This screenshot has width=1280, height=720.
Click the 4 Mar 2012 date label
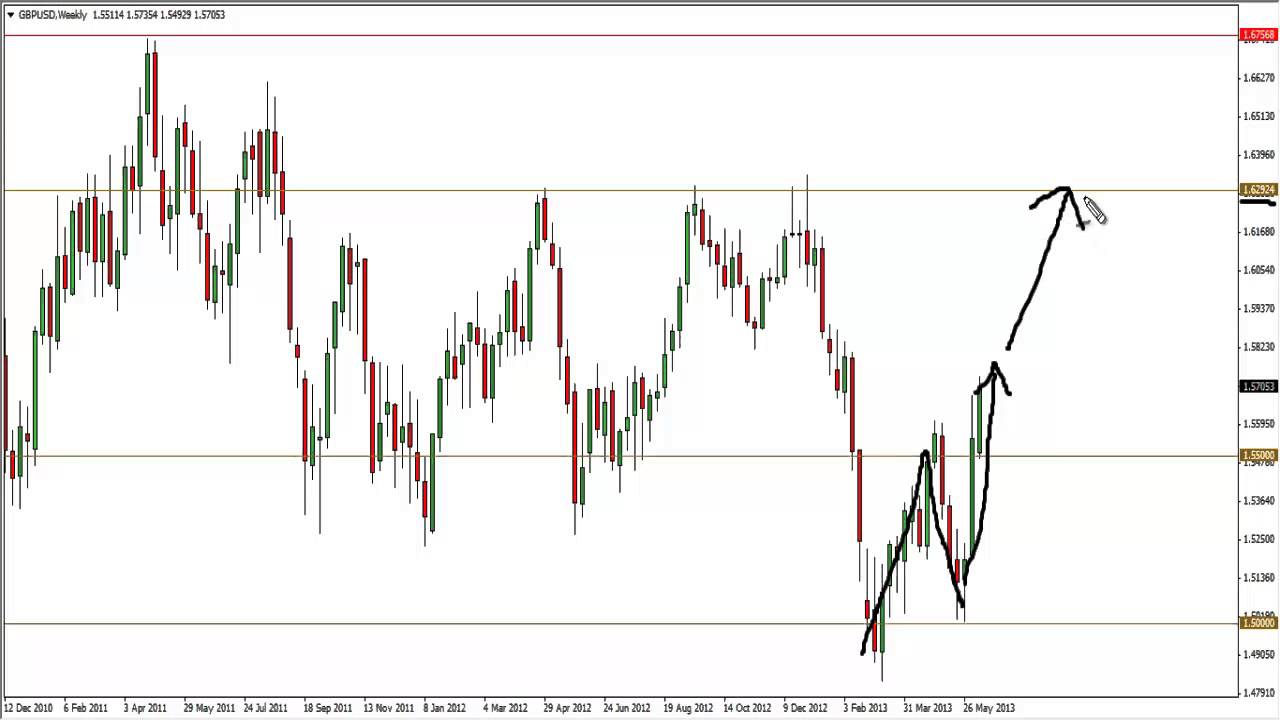(x=505, y=708)
